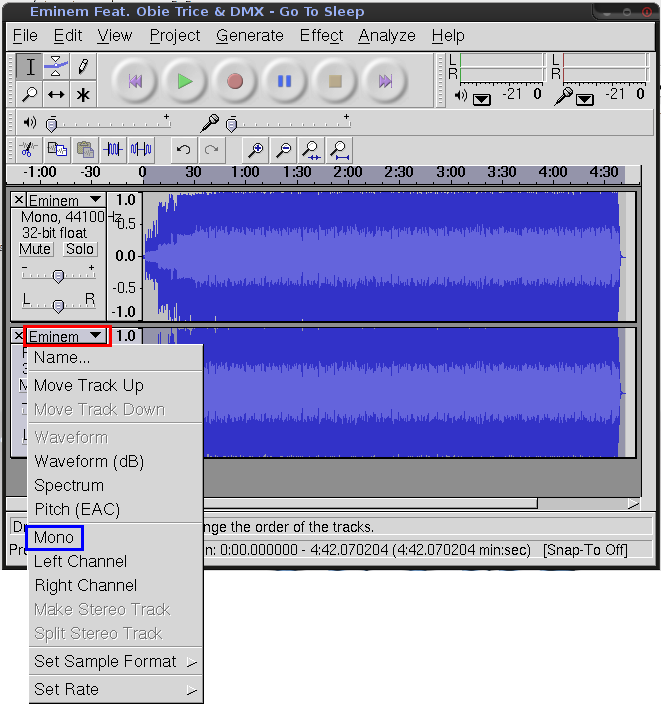This screenshot has height=704, width=661.
Task: Switch track display to Spectrum
Action: pos(116,486)
